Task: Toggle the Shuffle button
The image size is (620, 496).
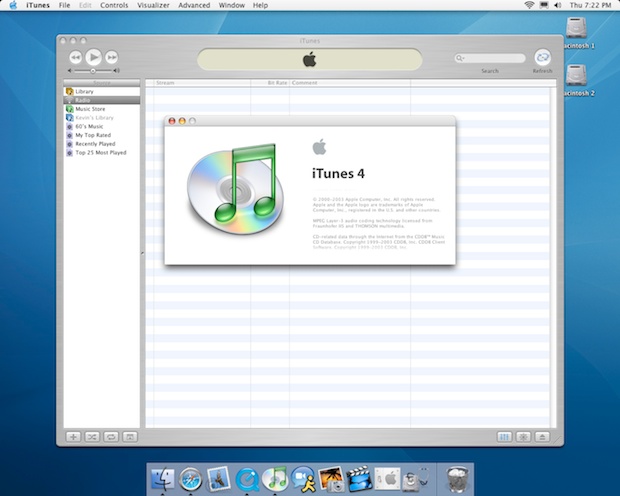Action: [x=92, y=437]
